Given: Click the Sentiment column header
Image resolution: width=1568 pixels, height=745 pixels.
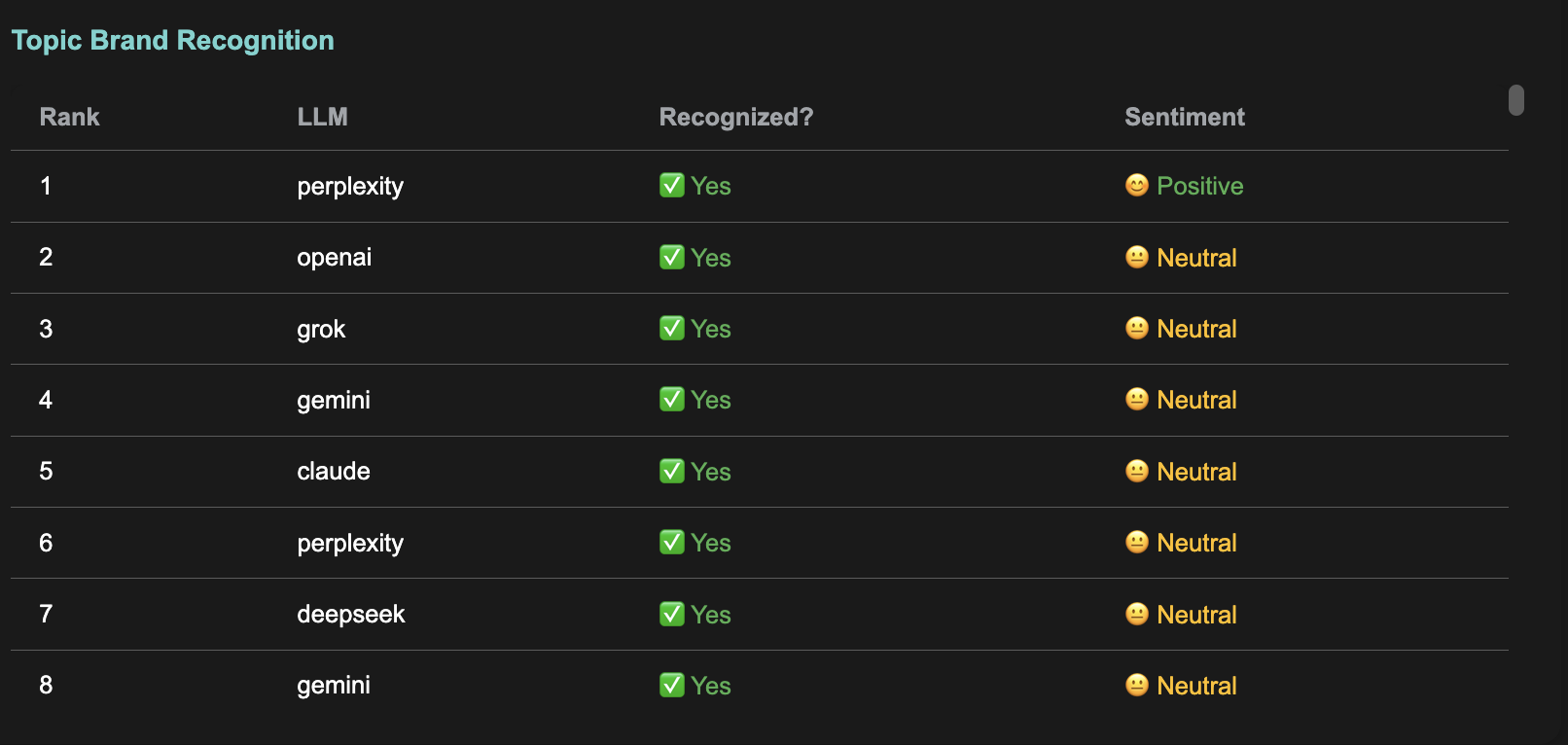Looking at the screenshot, I should (x=1185, y=117).
